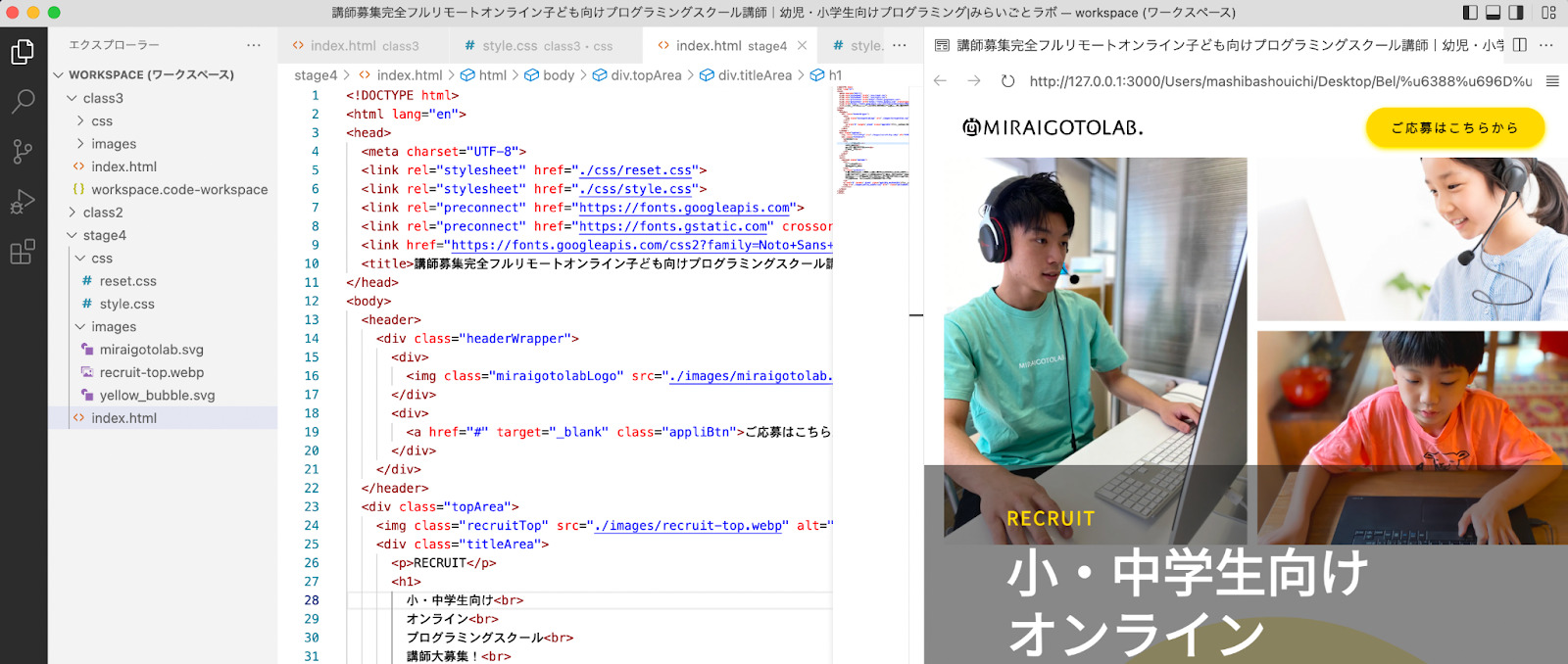Toggle the secondary side bar layout button

point(1516,13)
